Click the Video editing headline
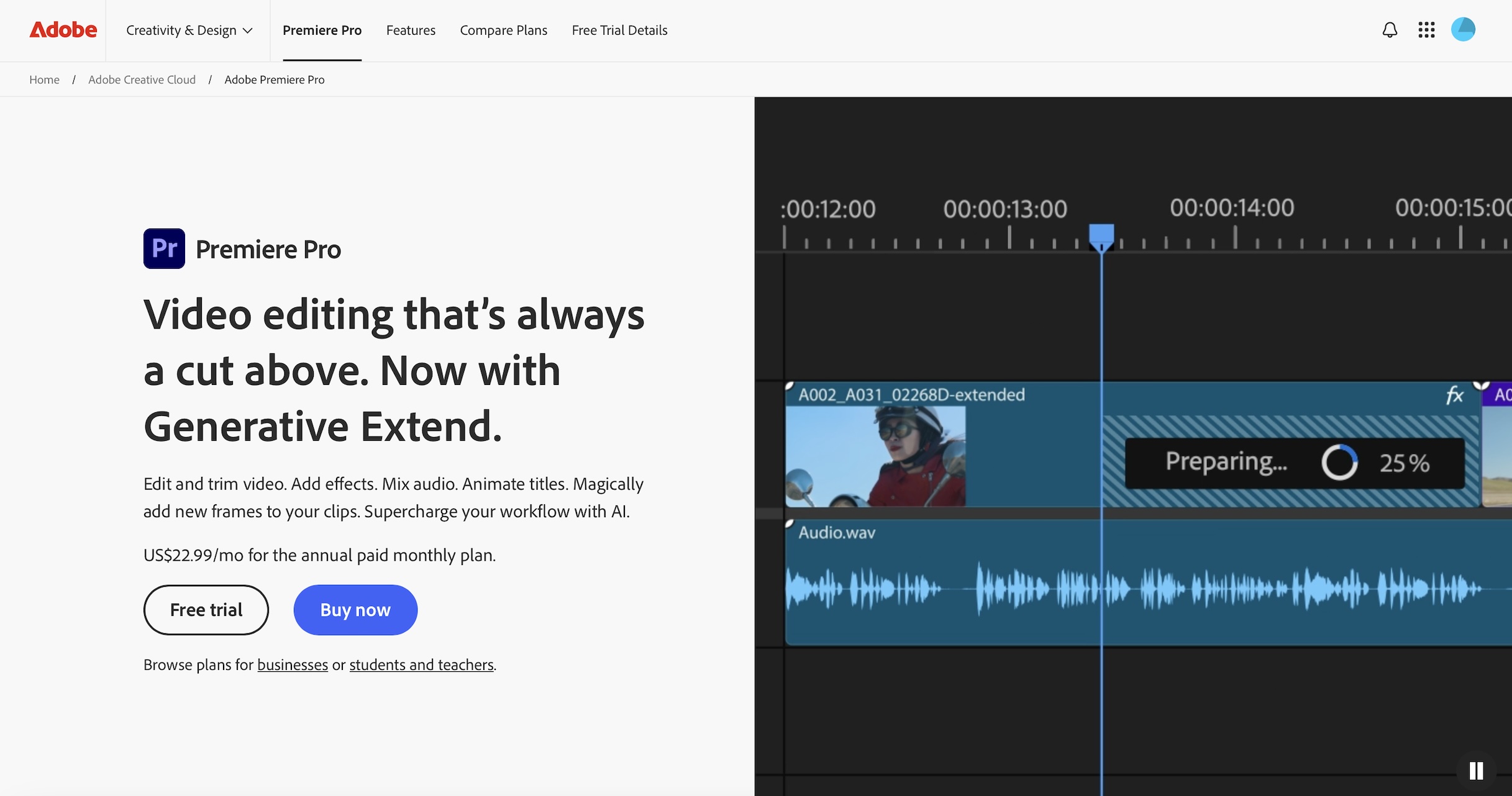 coord(394,370)
